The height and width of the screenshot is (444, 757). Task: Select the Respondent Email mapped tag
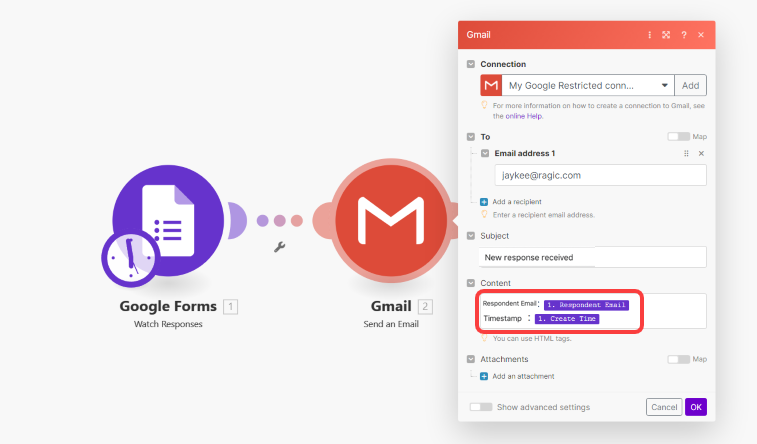click(x=586, y=305)
